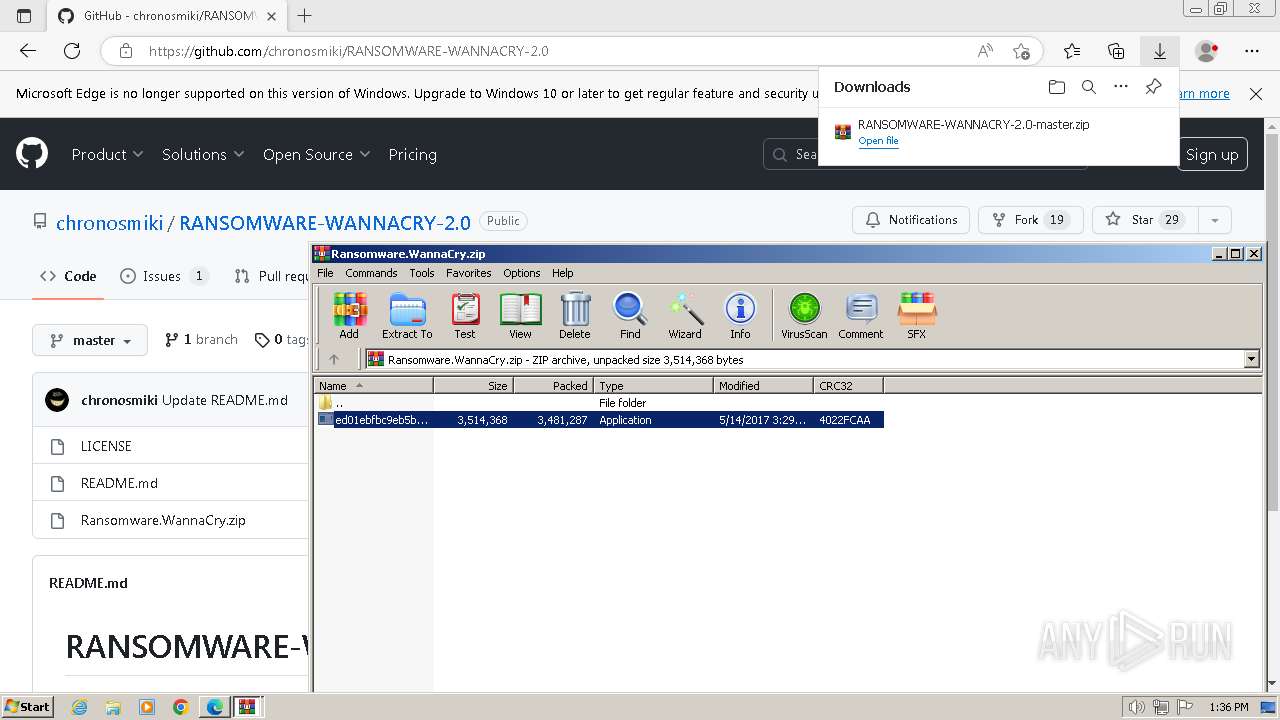Open the WinRAR Options menu
The image size is (1280, 720).
click(x=521, y=273)
